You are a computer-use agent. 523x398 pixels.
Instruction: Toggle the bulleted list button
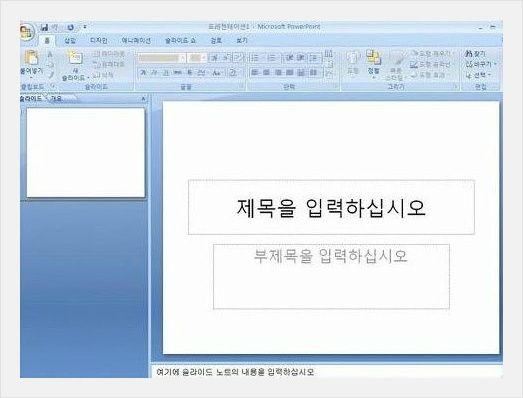point(256,58)
